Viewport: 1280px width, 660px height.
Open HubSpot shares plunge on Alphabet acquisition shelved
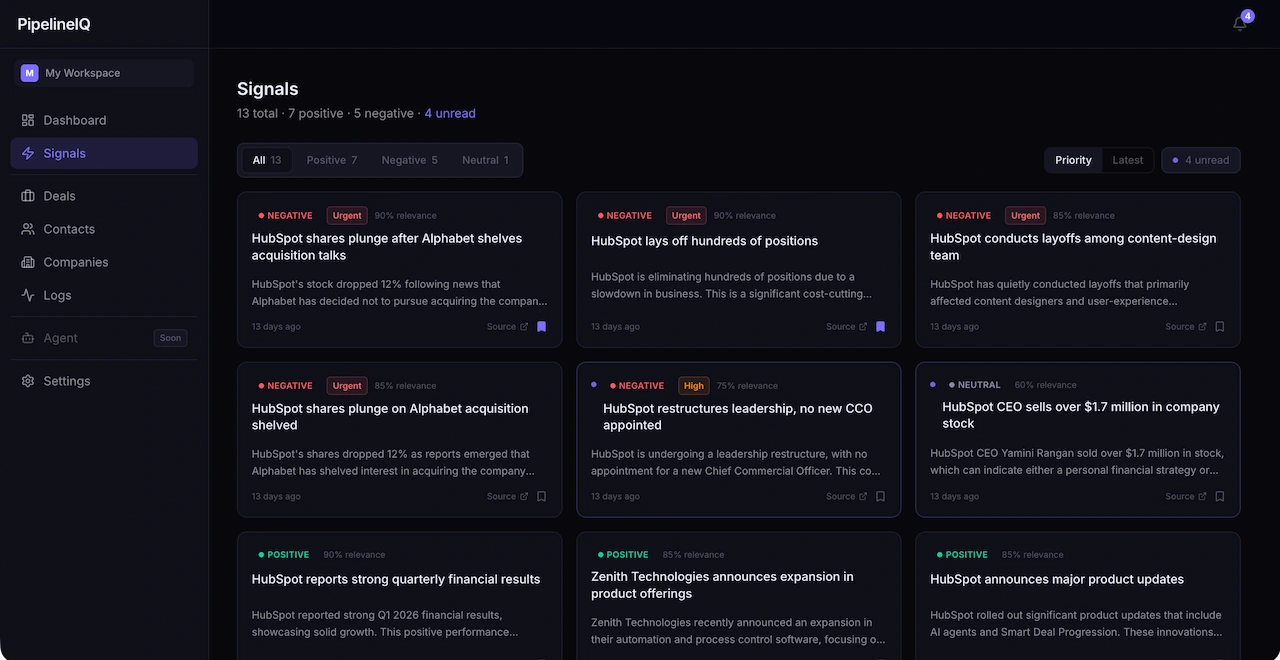click(390, 417)
